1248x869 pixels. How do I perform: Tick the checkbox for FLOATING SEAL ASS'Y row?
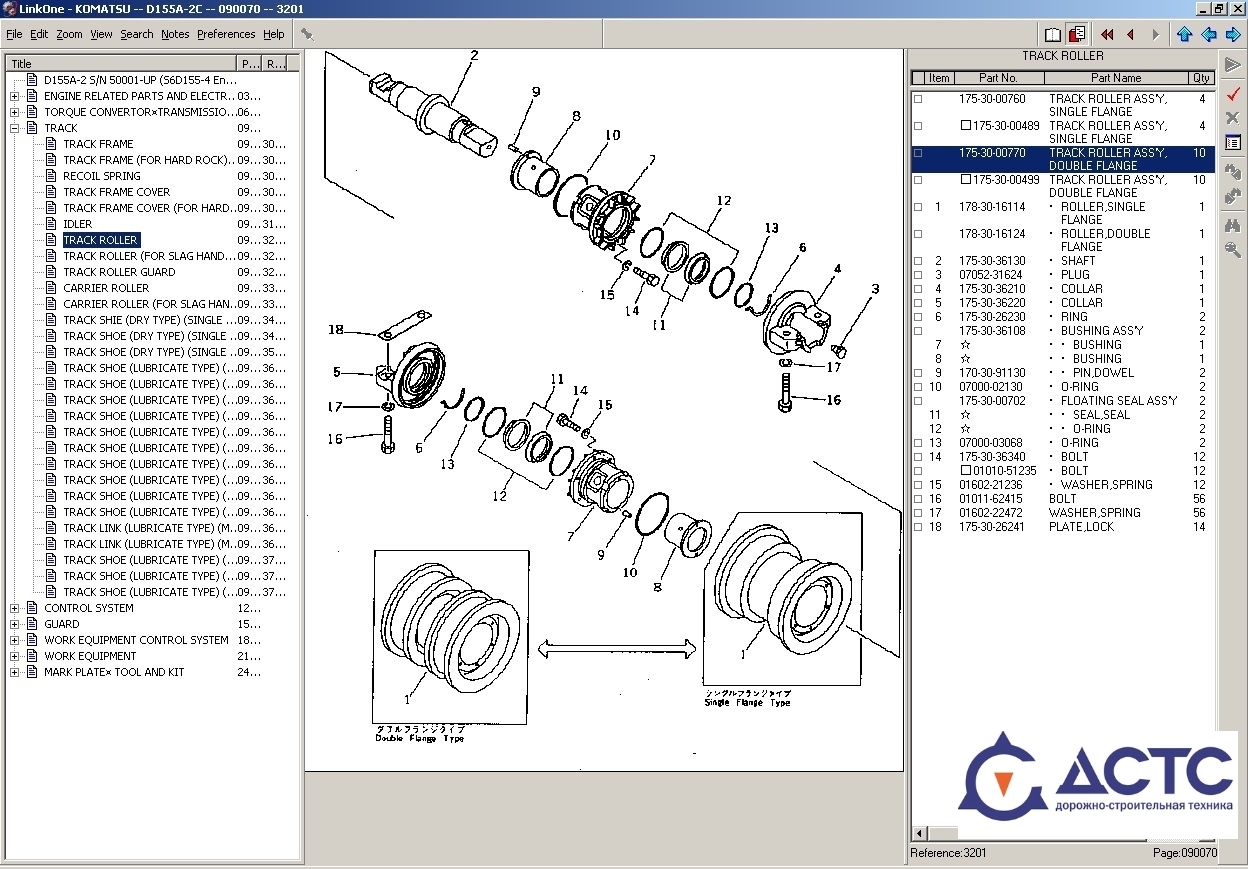click(x=918, y=401)
